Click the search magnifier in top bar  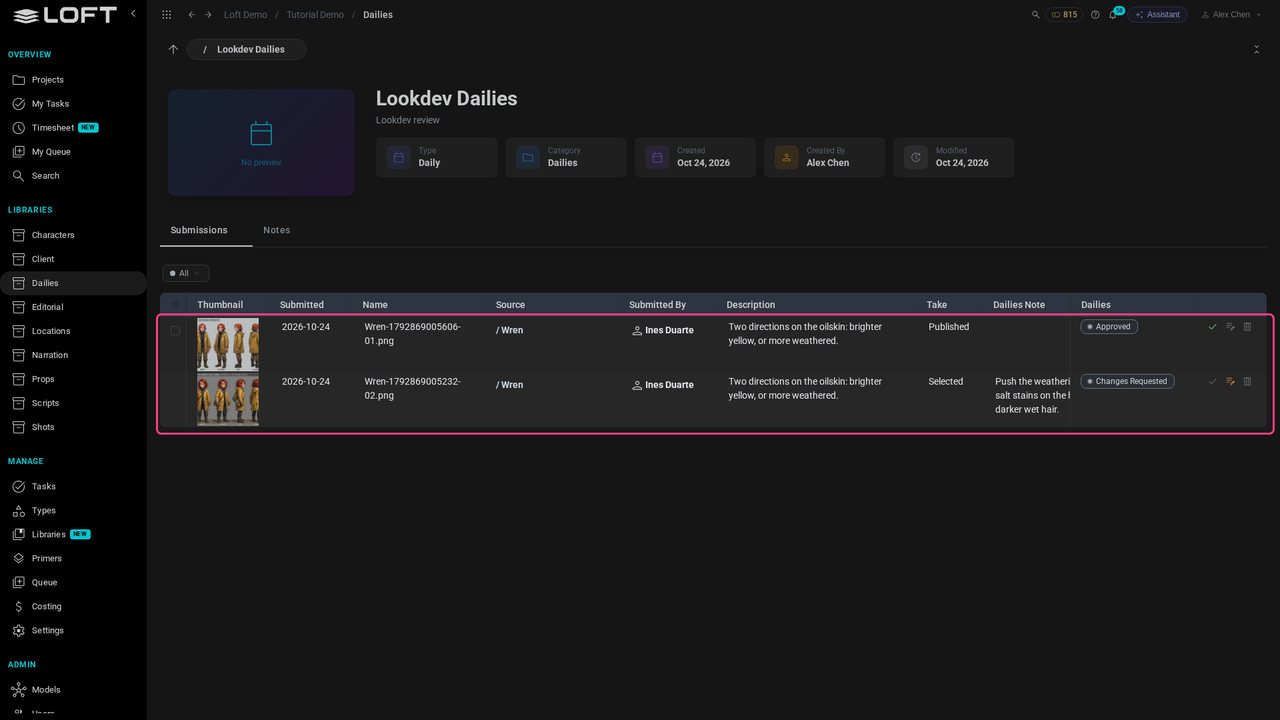tap(1035, 15)
